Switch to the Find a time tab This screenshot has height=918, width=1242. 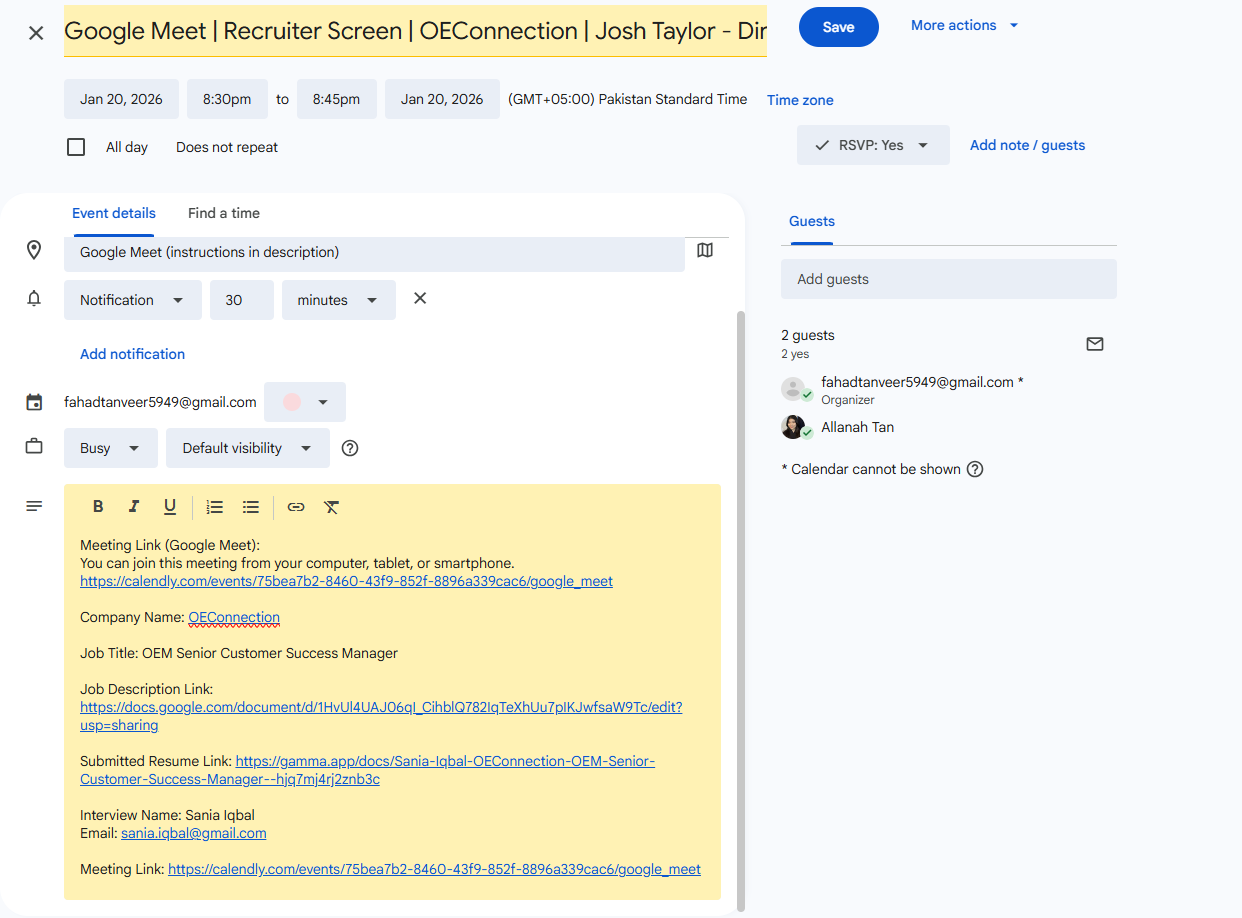tap(224, 213)
